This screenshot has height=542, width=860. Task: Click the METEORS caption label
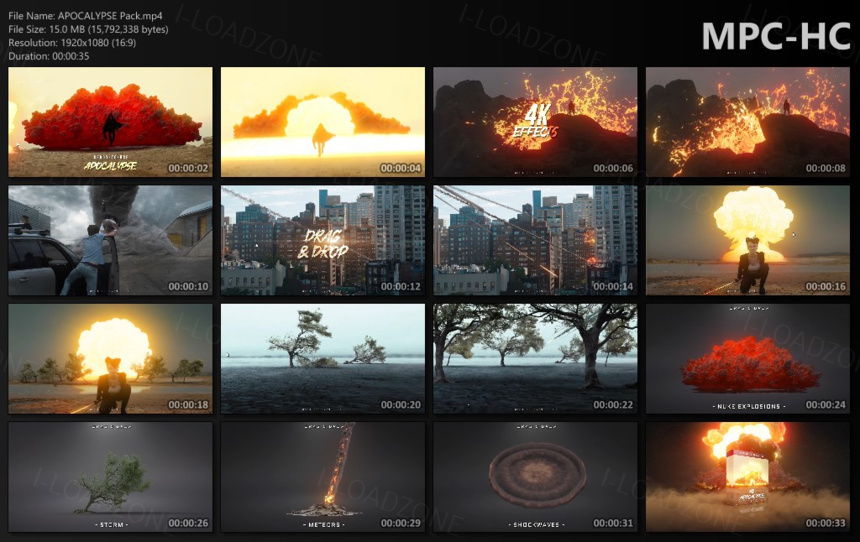(324, 525)
